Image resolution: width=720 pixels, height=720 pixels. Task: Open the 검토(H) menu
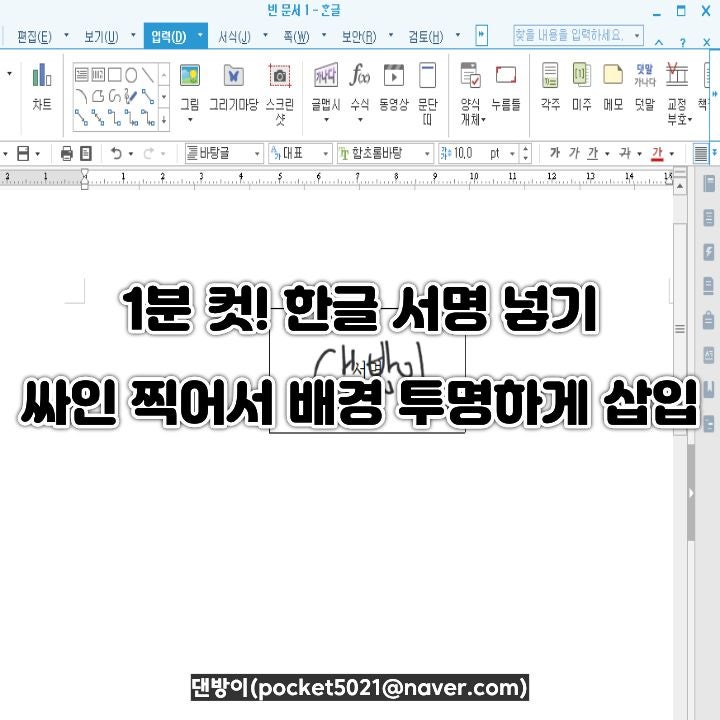point(426,36)
